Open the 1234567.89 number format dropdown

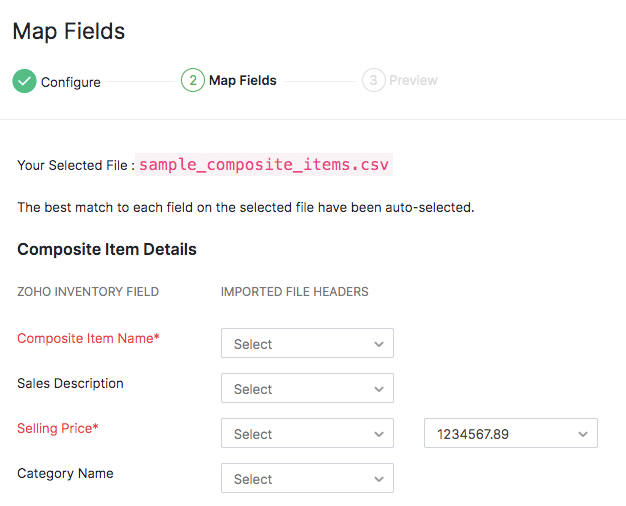click(510, 433)
